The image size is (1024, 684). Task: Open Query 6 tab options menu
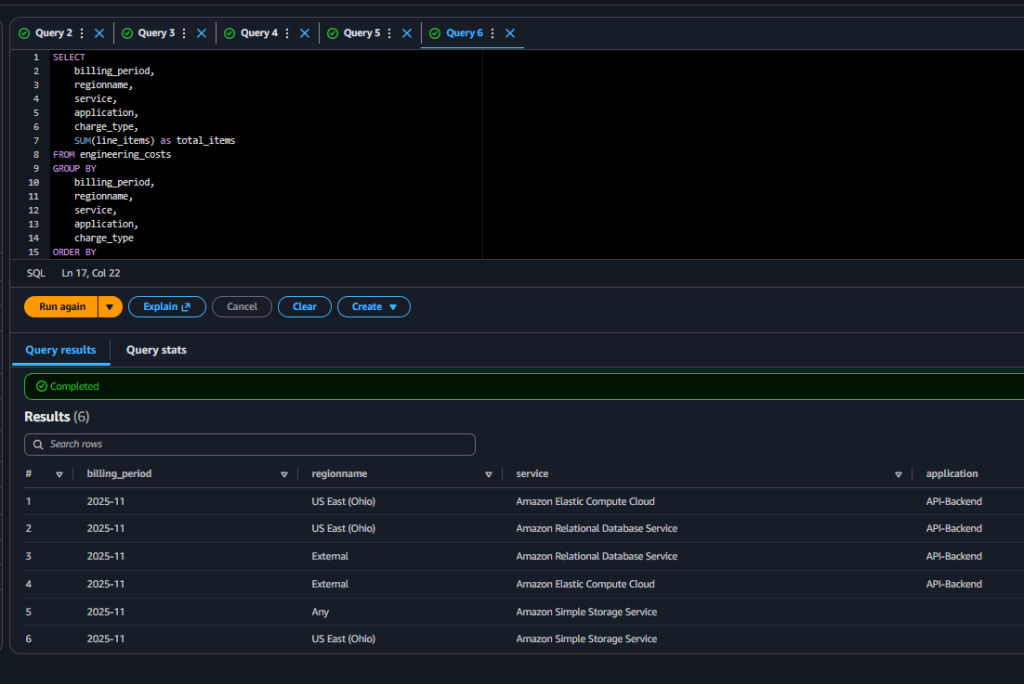coord(492,33)
